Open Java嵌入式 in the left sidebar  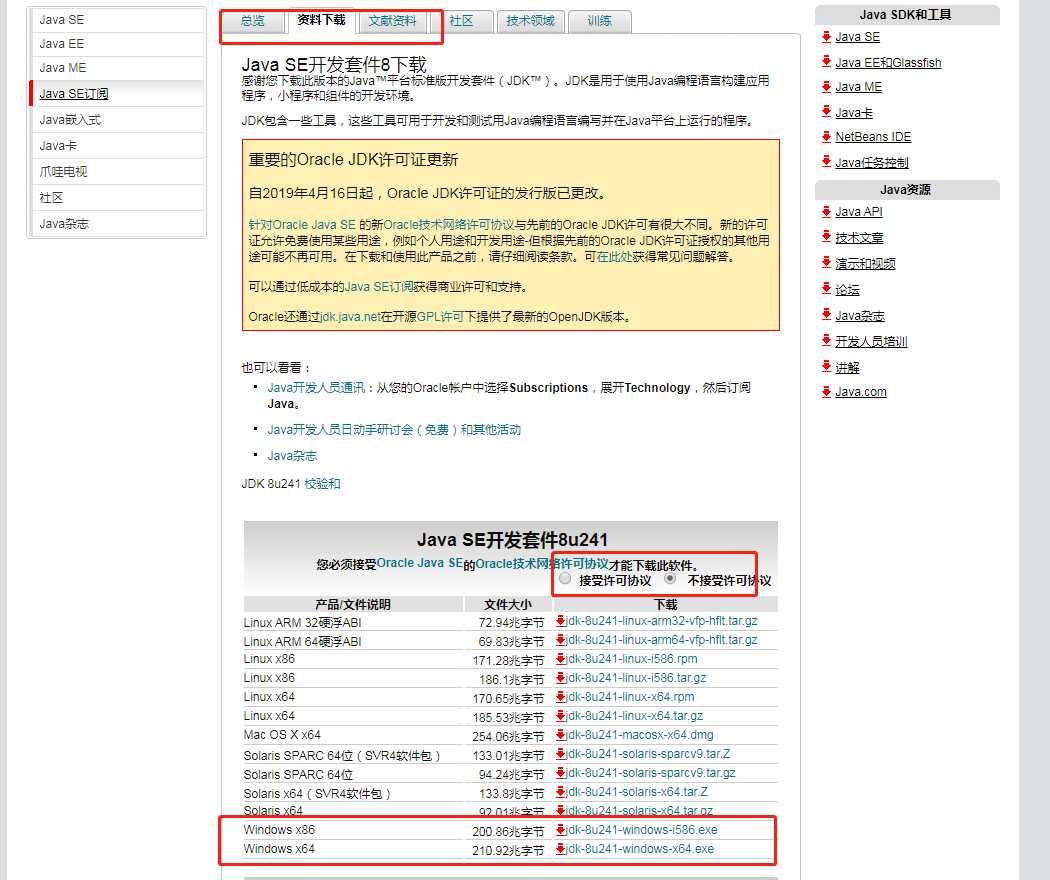117,120
